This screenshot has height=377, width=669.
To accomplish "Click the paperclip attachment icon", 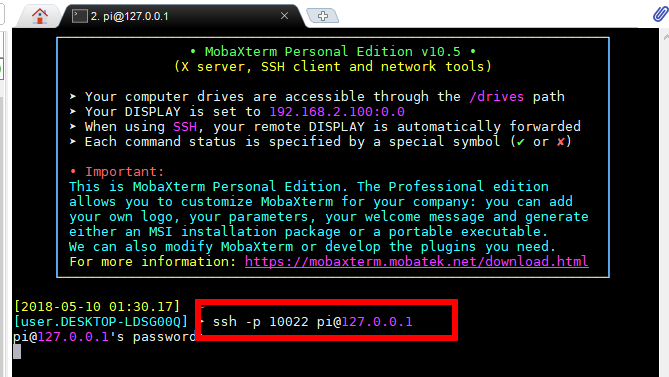I will coord(660,14).
